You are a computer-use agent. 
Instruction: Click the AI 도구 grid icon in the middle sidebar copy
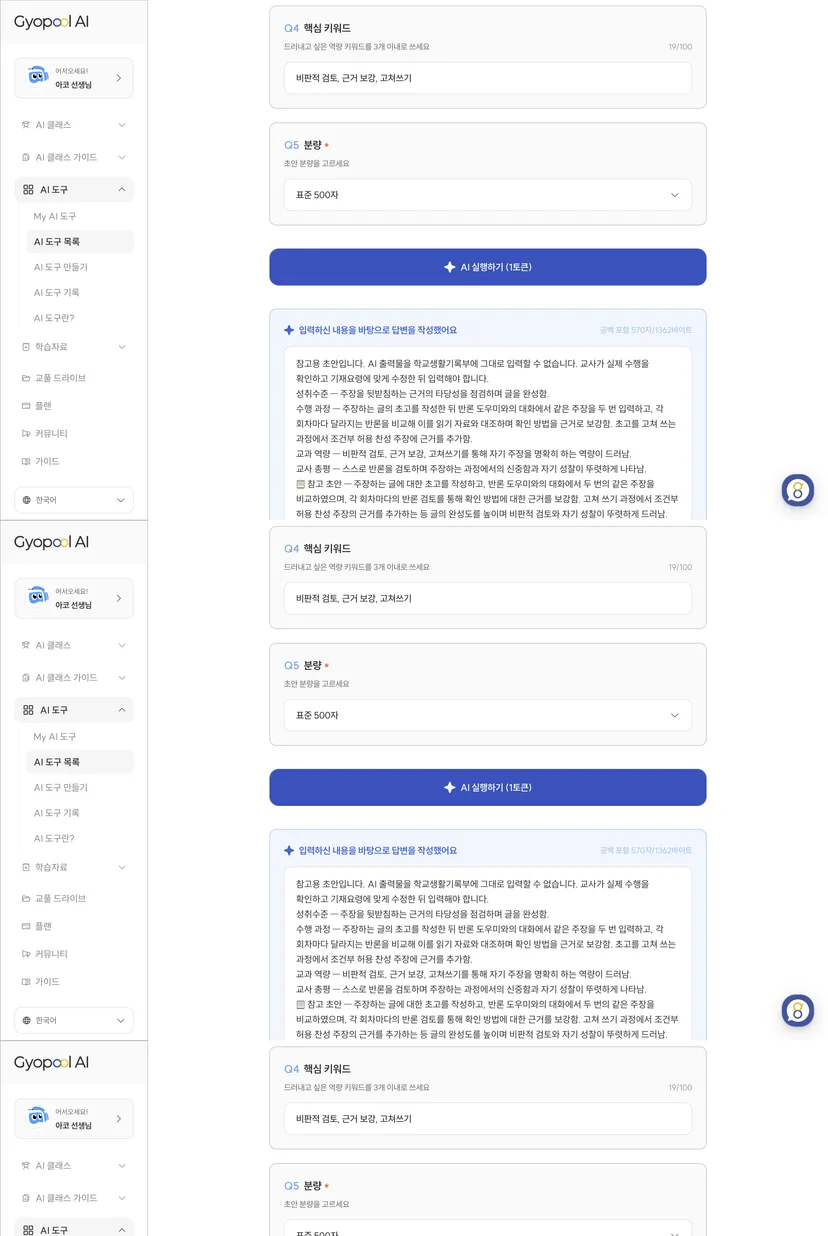pos(28,710)
